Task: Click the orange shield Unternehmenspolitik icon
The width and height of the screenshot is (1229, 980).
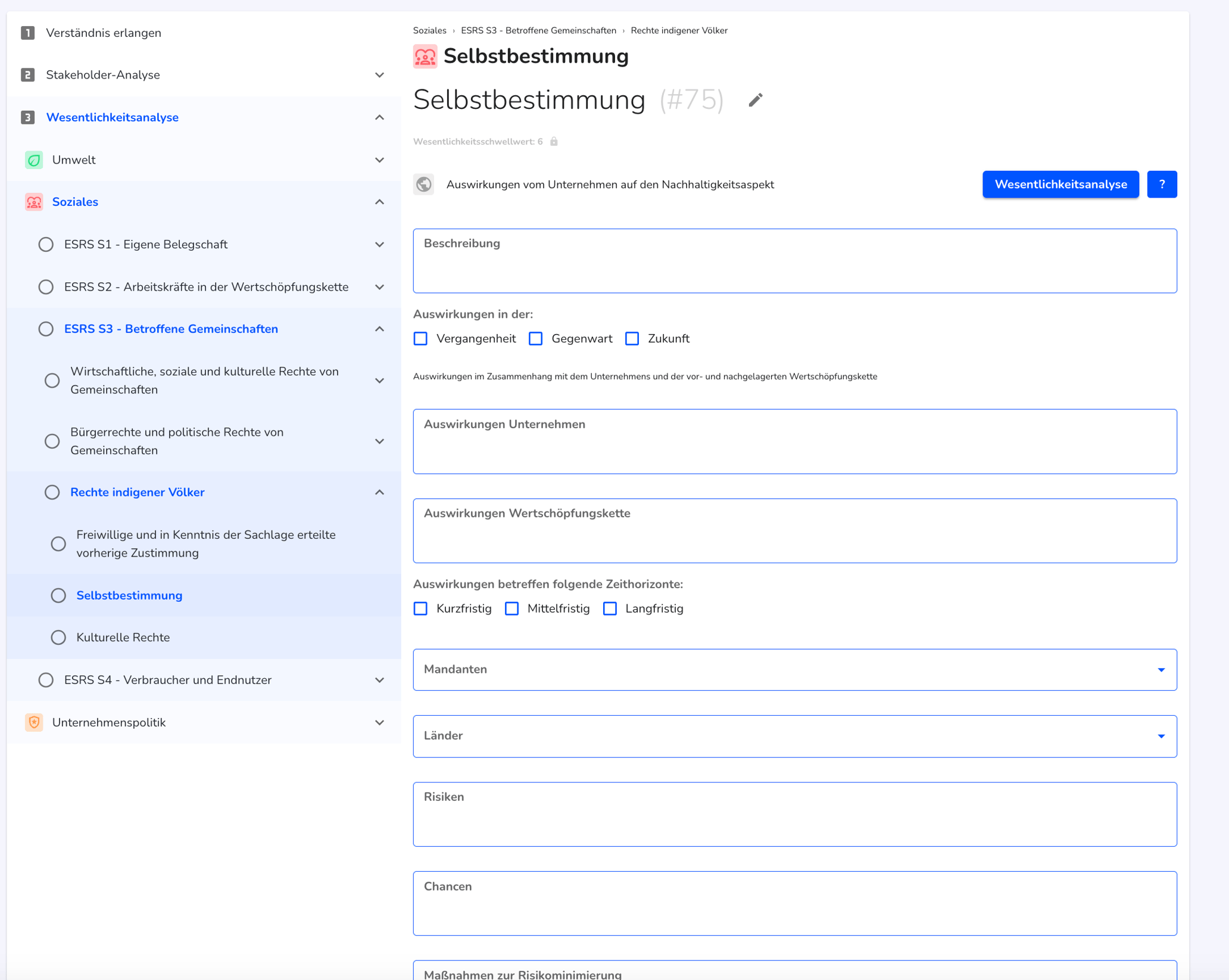Action: click(34, 723)
